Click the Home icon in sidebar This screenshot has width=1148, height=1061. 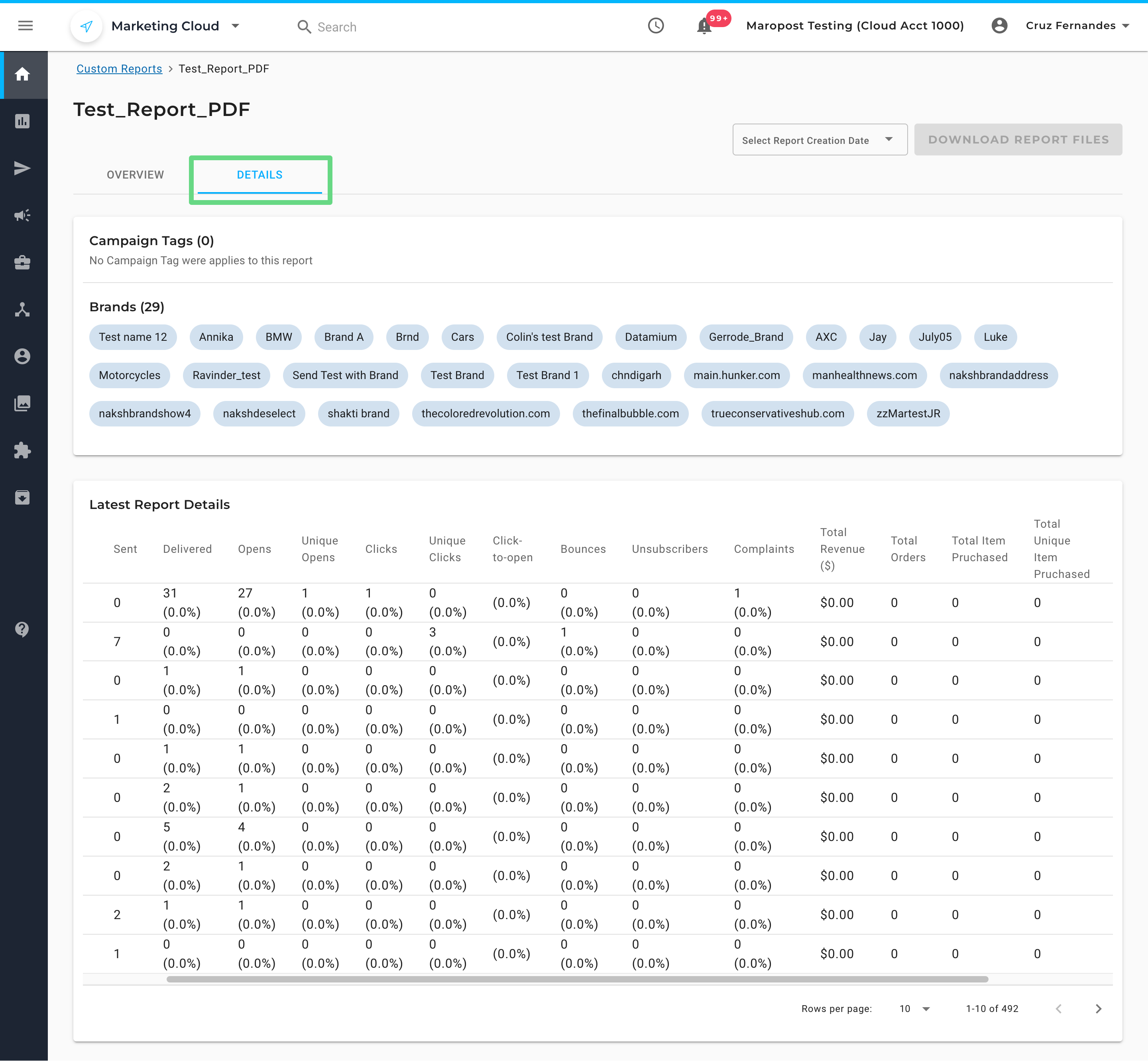point(22,75)
